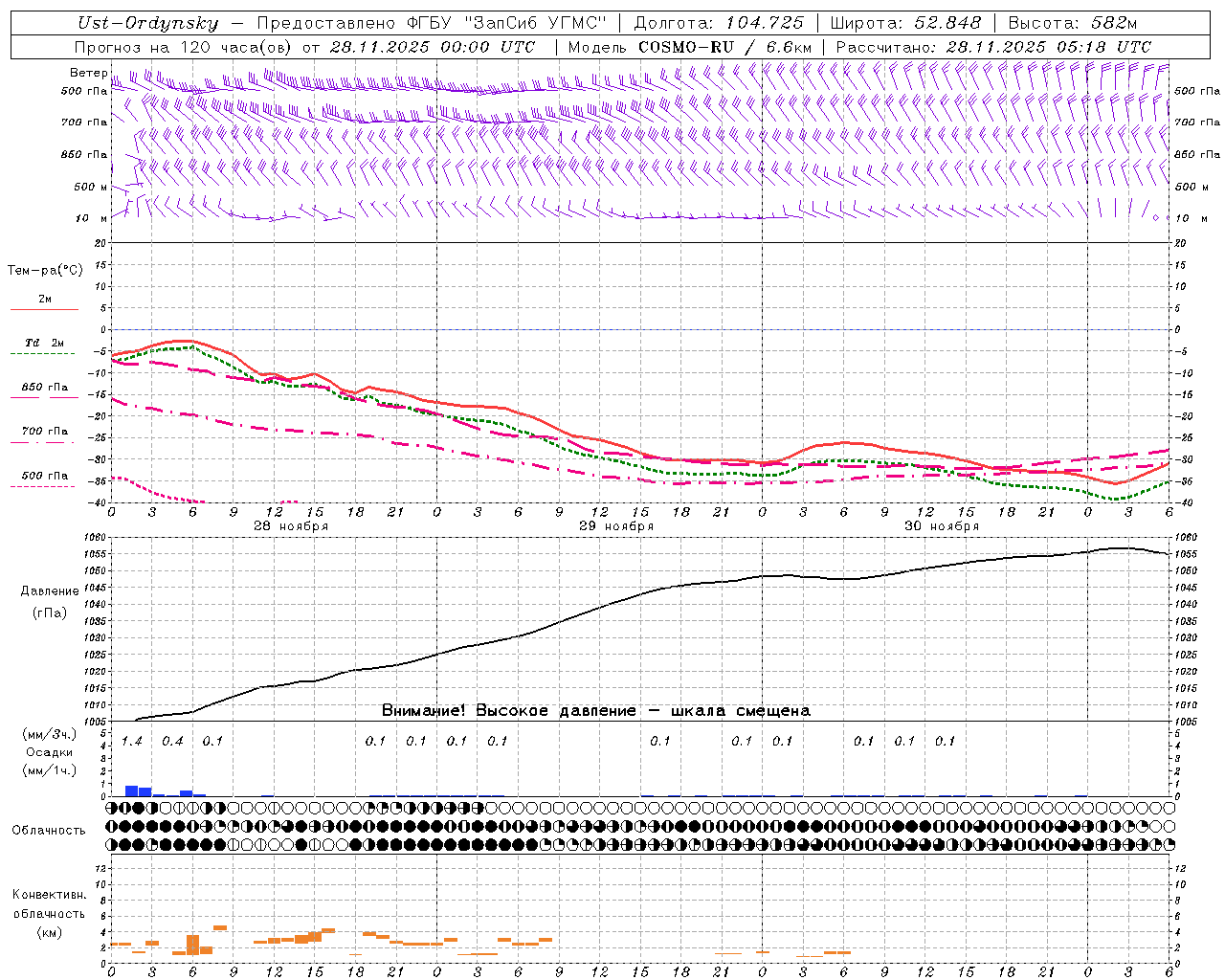This screenshot has height=980, width=1225.
Task: Click the station name Ust-Ordynsky
Action: (148, 23)
